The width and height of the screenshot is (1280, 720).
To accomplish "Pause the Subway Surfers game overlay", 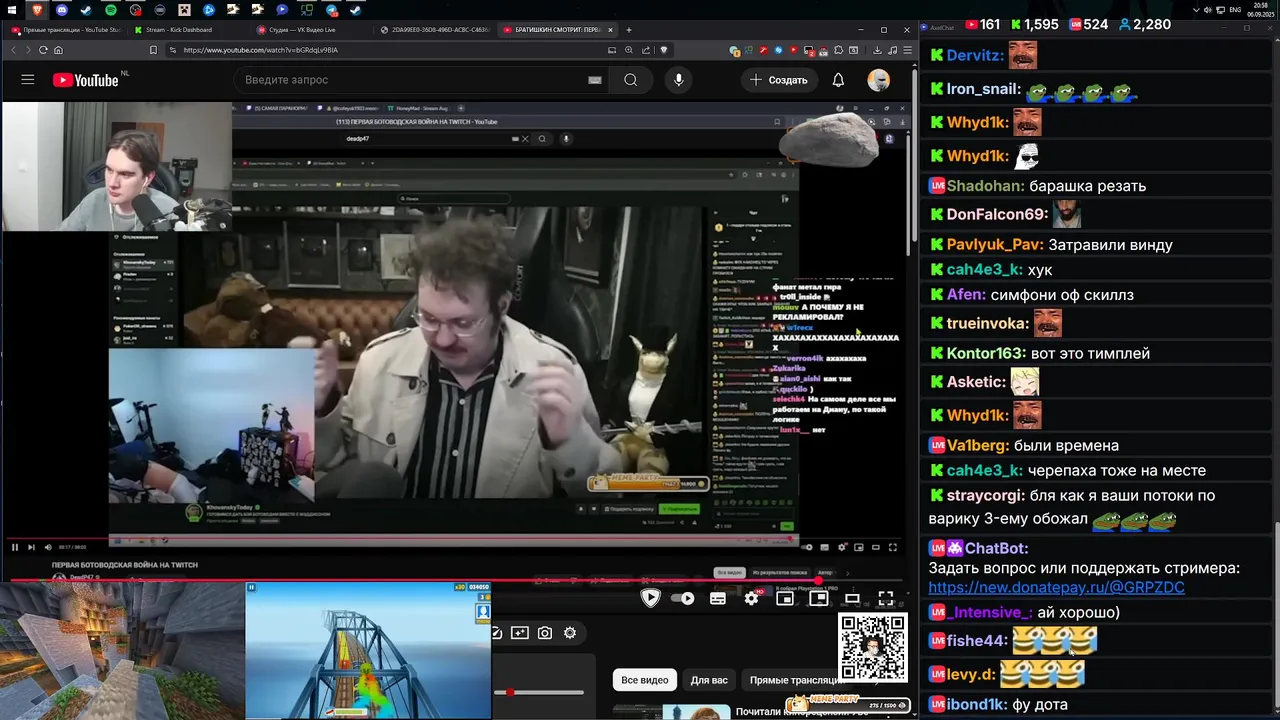I will 251,588.
